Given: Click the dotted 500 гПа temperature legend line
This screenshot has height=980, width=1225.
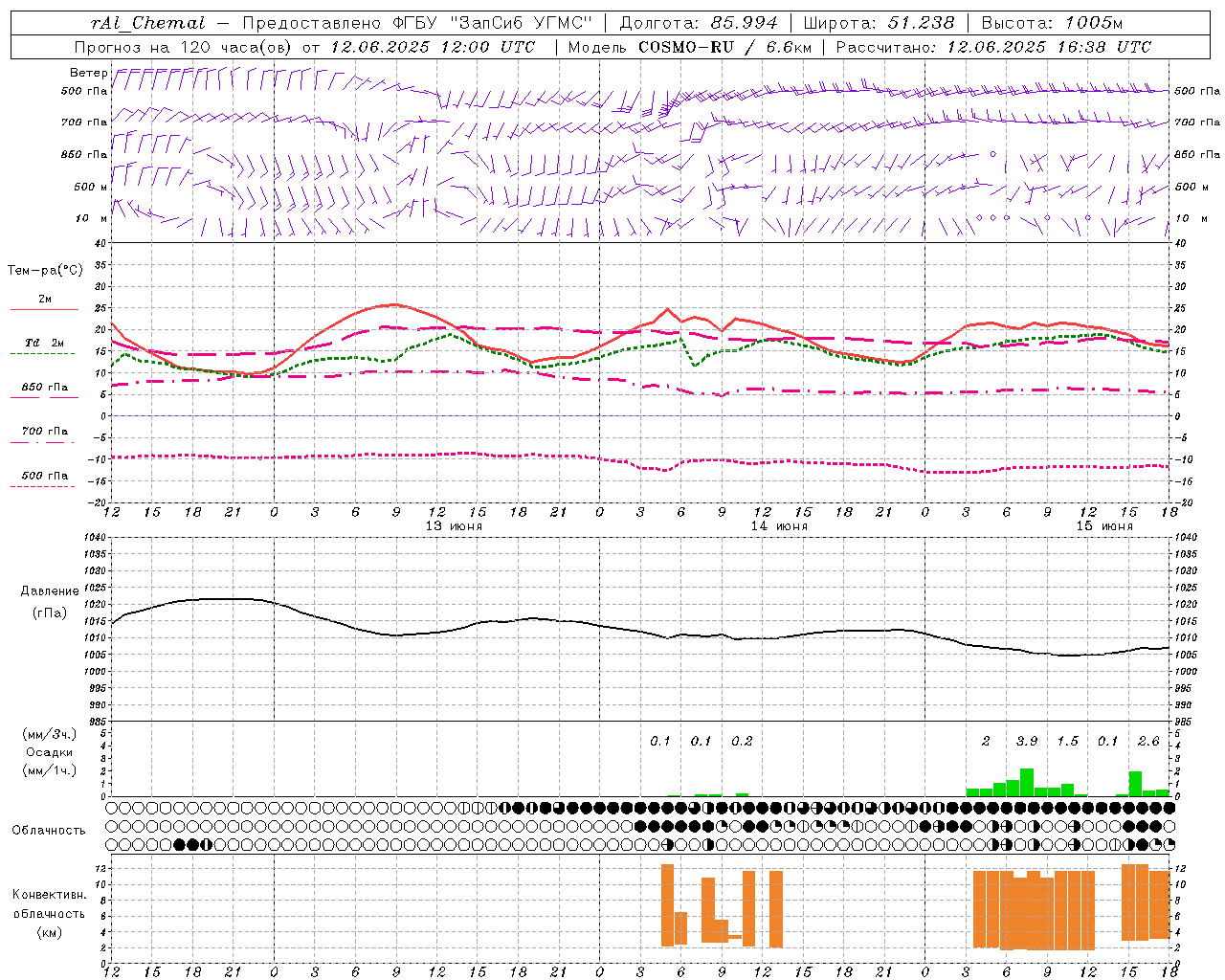Looking at the screenshot, I should [x=42, y=486].
